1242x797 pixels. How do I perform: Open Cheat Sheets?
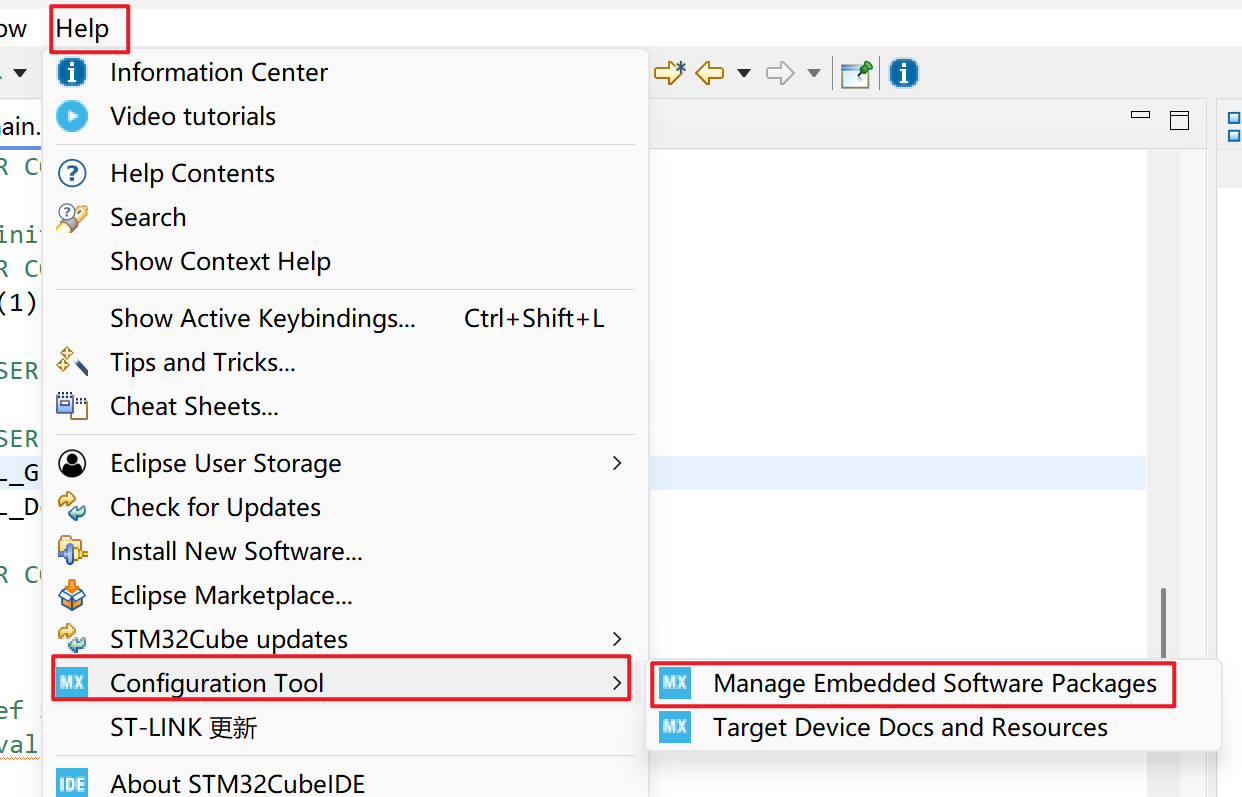tap(194, 406)
